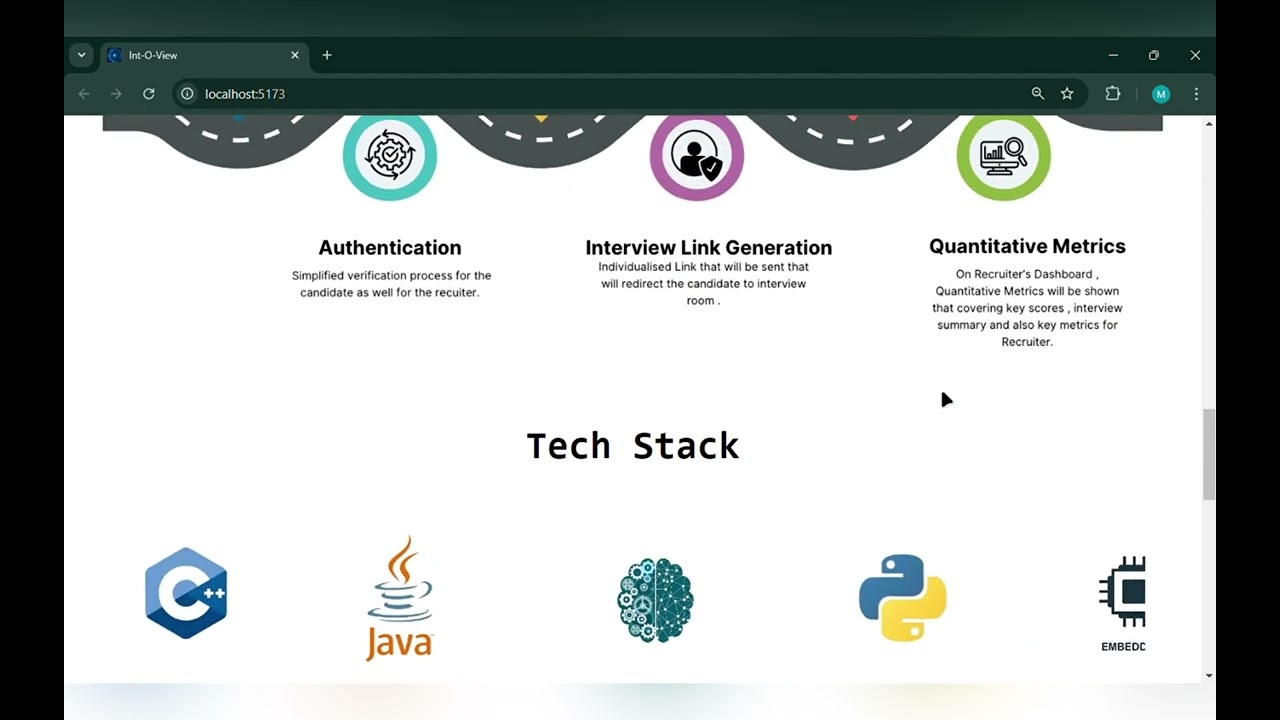1280x720 pixels.
Task: Click the "On Recruiter's Dashboard" description text
Action: pos(1027,308)
